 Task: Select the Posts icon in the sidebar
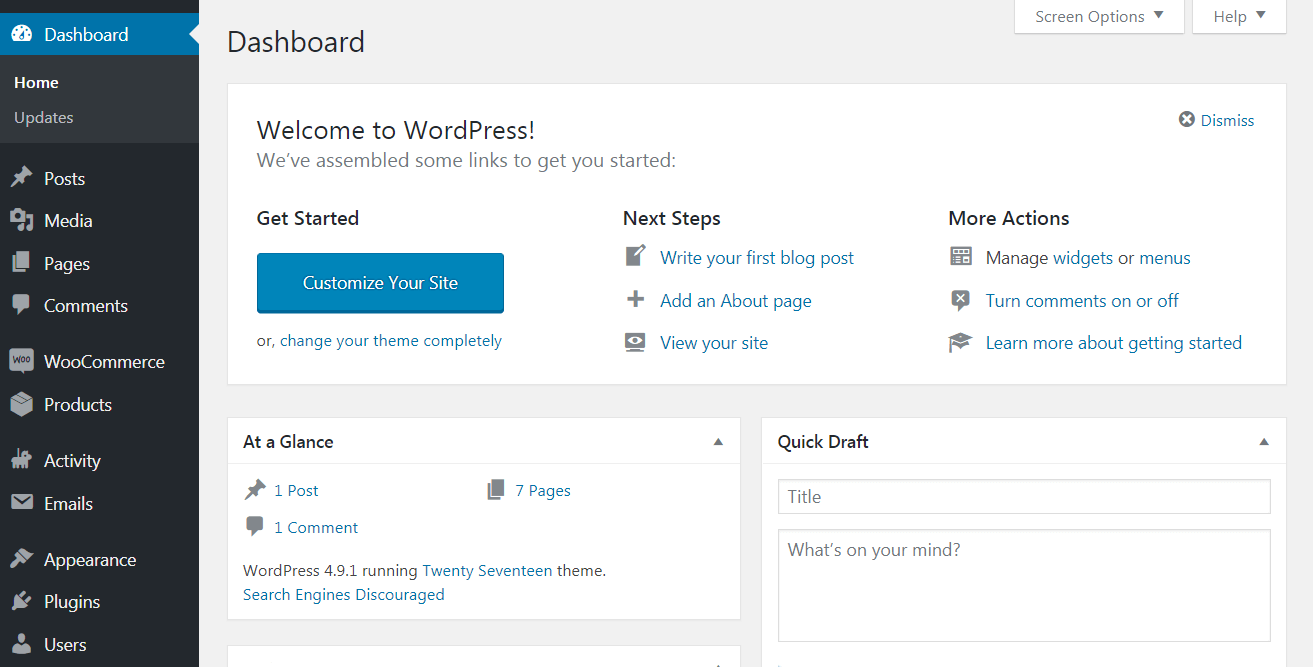tap(23, 178)
